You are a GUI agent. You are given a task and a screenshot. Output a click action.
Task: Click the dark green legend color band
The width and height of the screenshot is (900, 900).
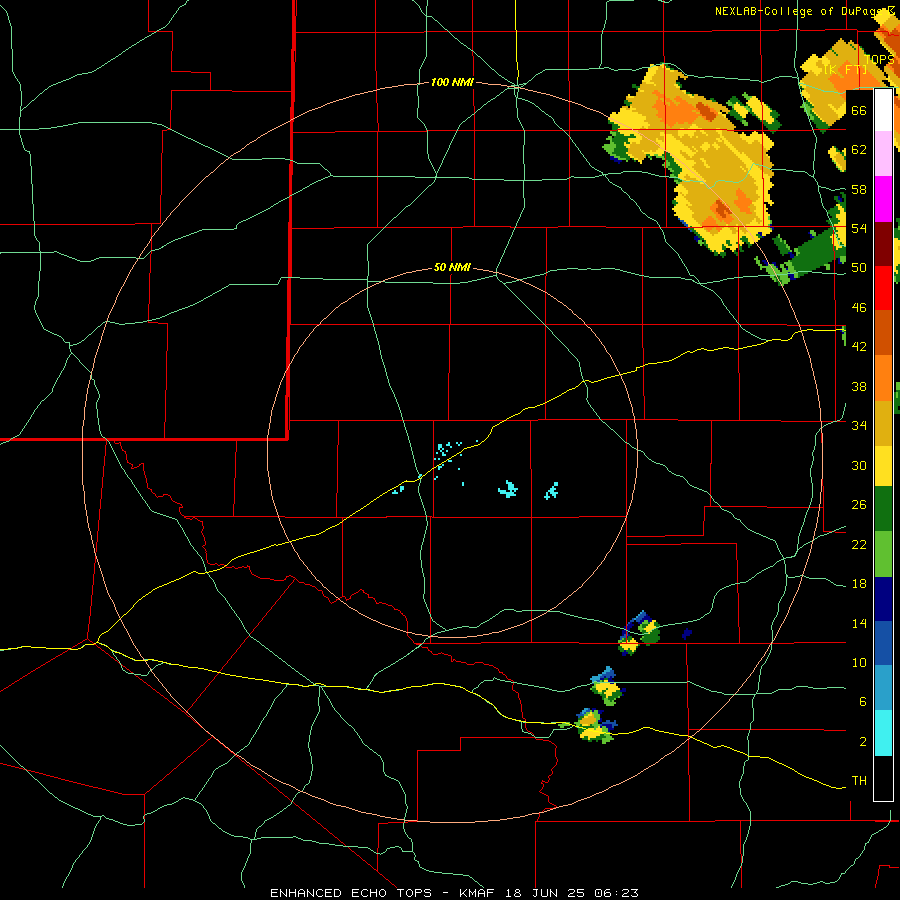click(x=883, y=509)
